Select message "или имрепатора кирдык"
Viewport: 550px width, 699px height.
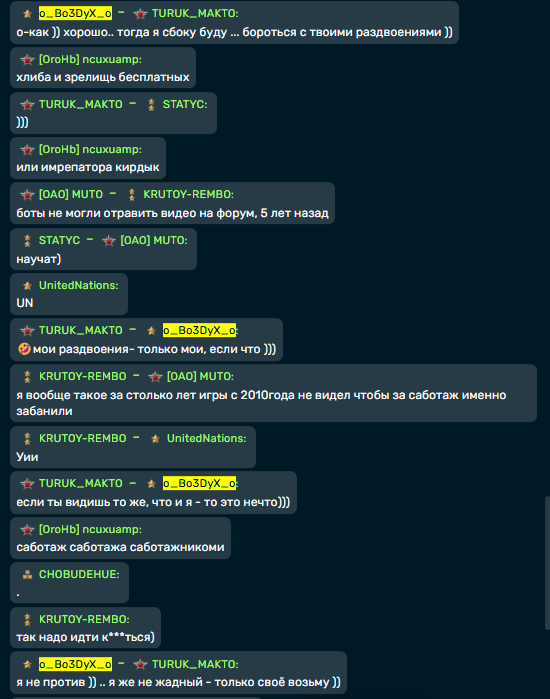point(88,168)
